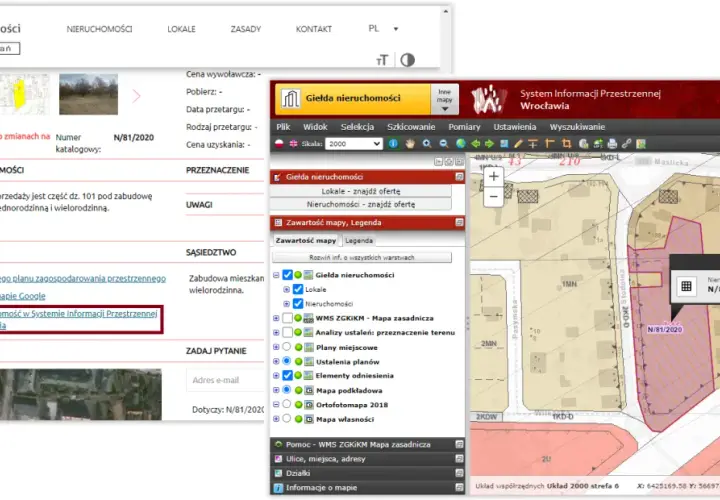Click the crop-shaped measurement icon in toolbar
This screenshot has height=500, width=720.
coord(566,144)
